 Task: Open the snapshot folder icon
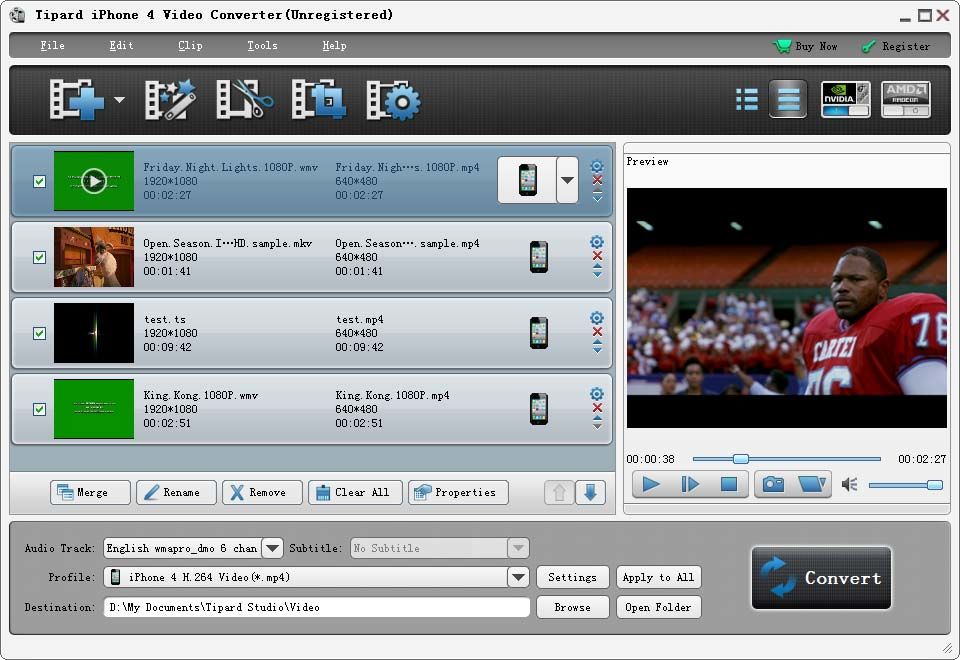point(812,484)
